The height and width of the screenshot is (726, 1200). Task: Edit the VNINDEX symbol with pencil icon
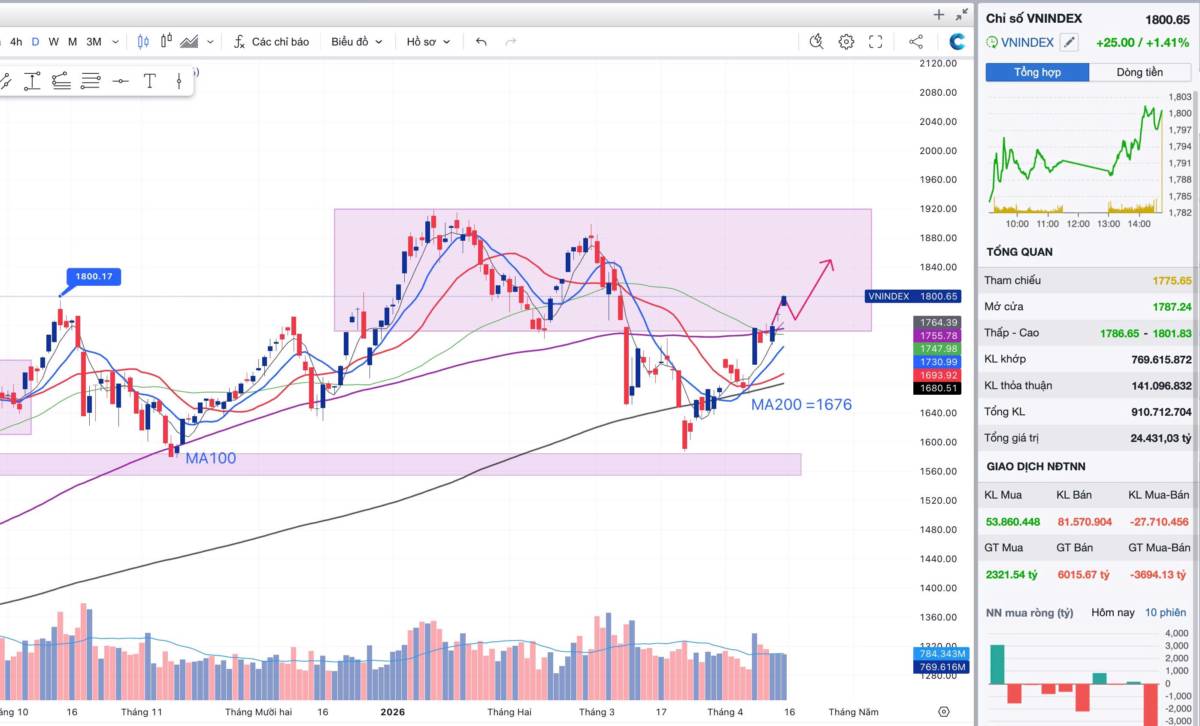click(1070, 42)
